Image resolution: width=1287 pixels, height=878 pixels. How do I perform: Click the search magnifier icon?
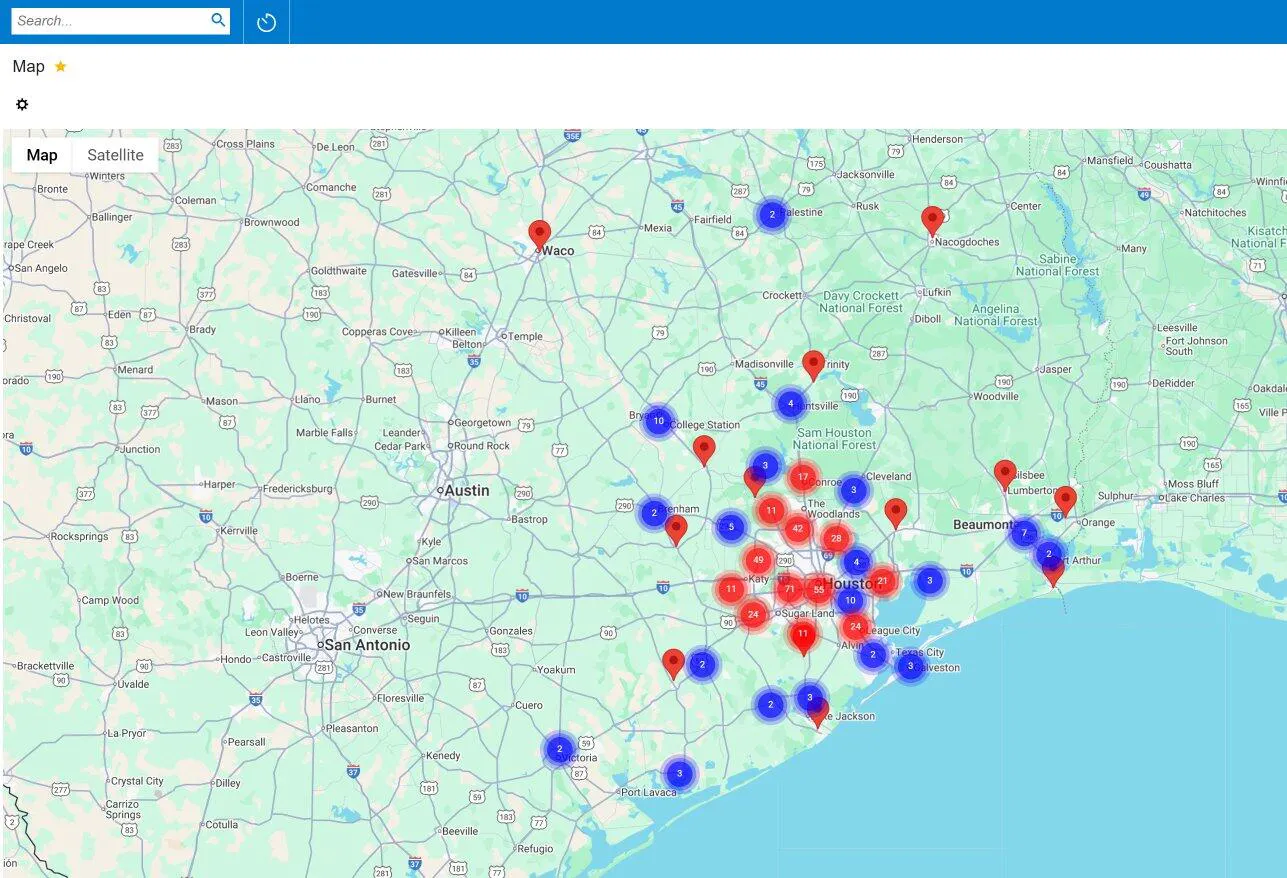tap(218, 20)
